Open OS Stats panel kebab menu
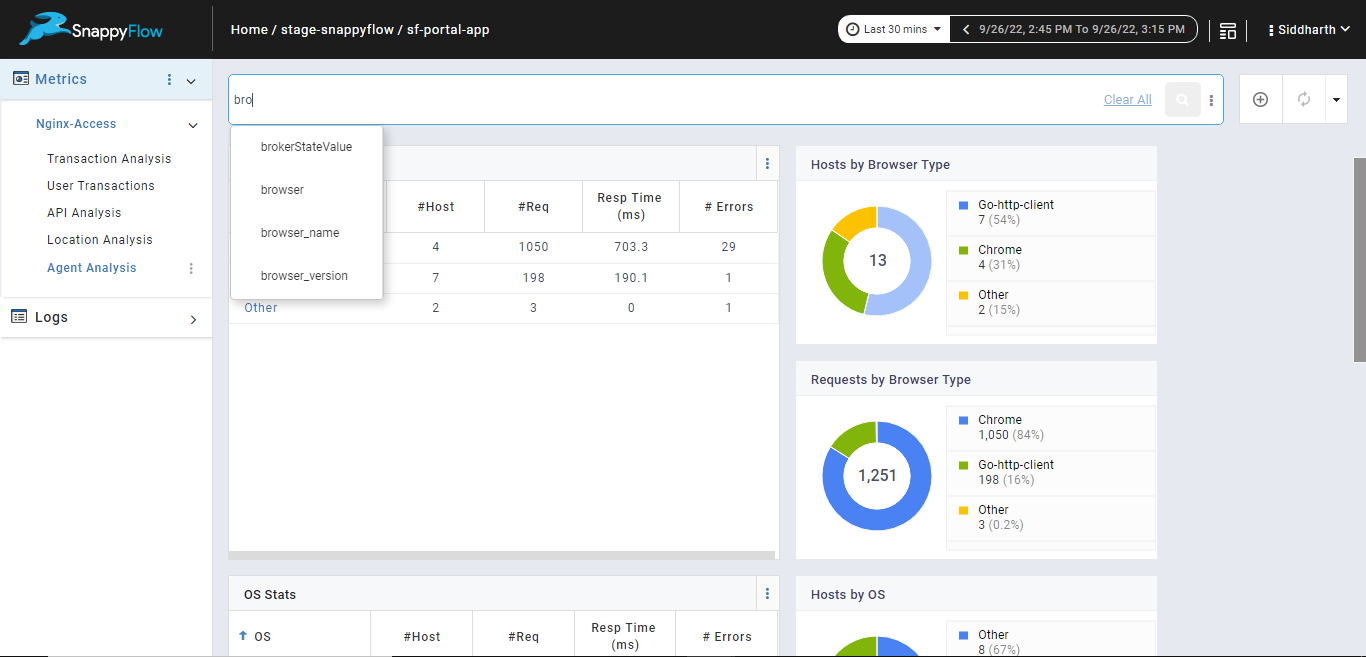The image size is (1366, 657). click(x=767, y=594)
